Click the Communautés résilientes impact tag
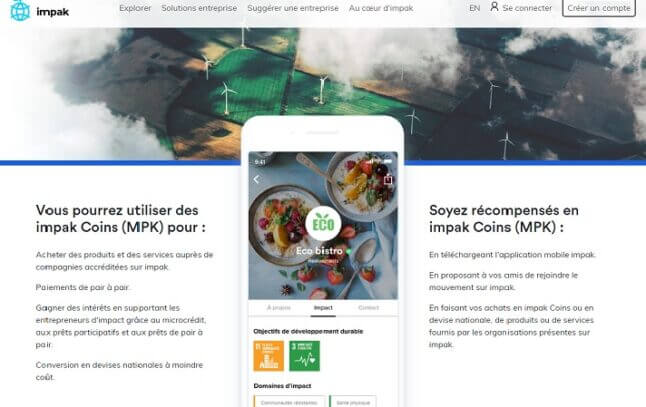Screen dimensions: 646x407 [x=289, y=402]
